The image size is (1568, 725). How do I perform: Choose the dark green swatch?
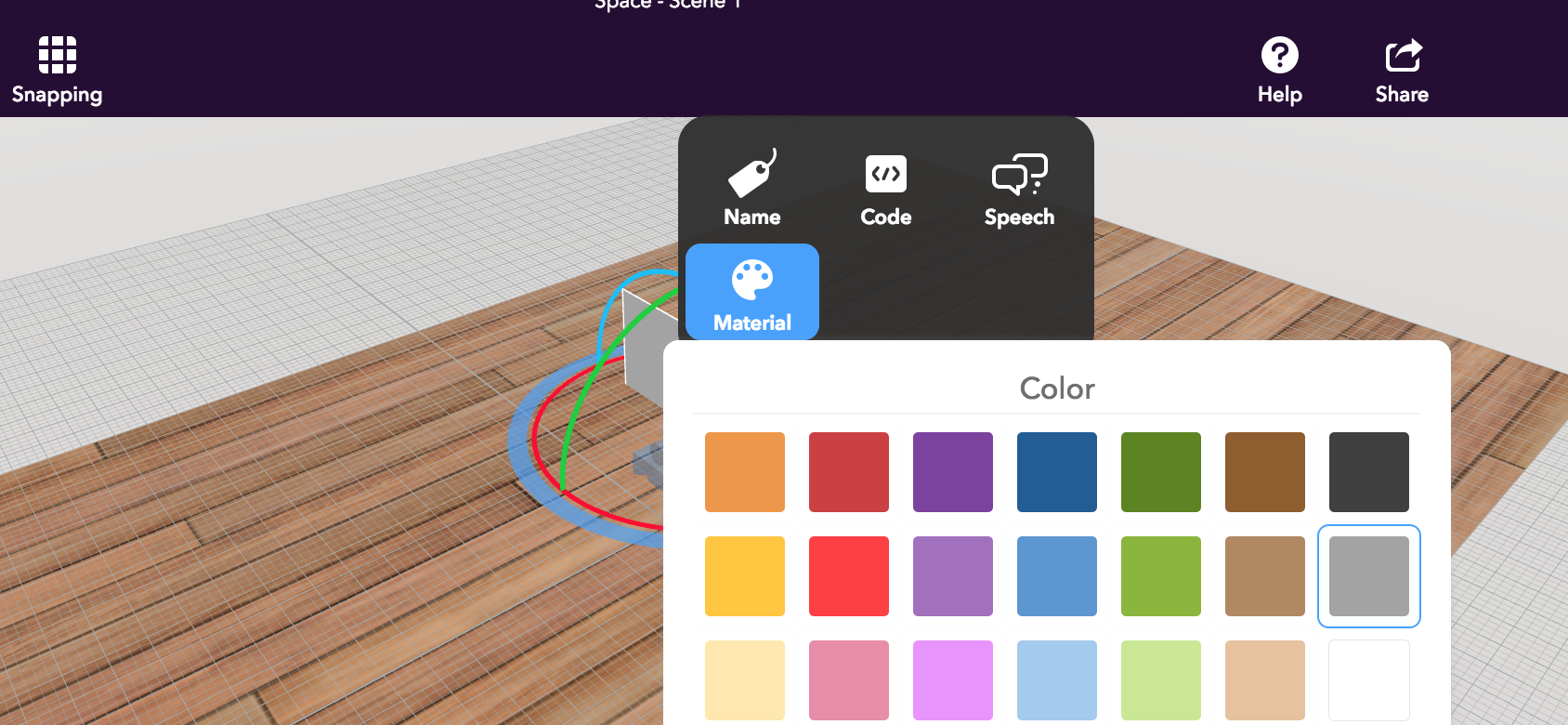pyautogui.click(x=1161, y=472)
